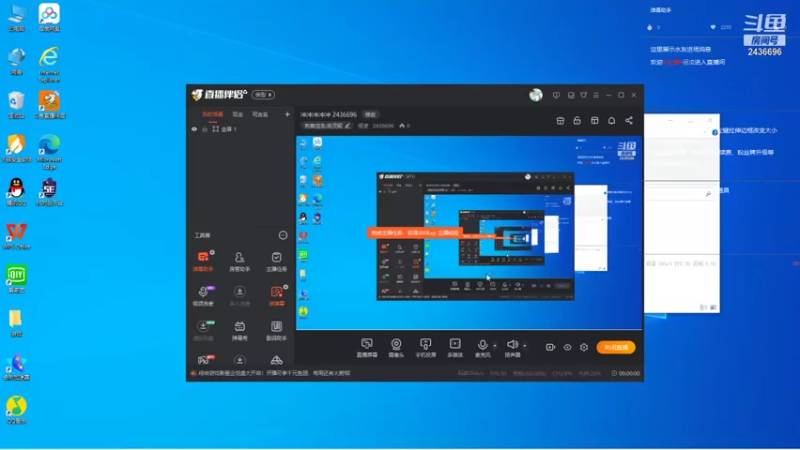Open the QQ Music desktop icon
This screenshot has height=450, width=800.
16,410
